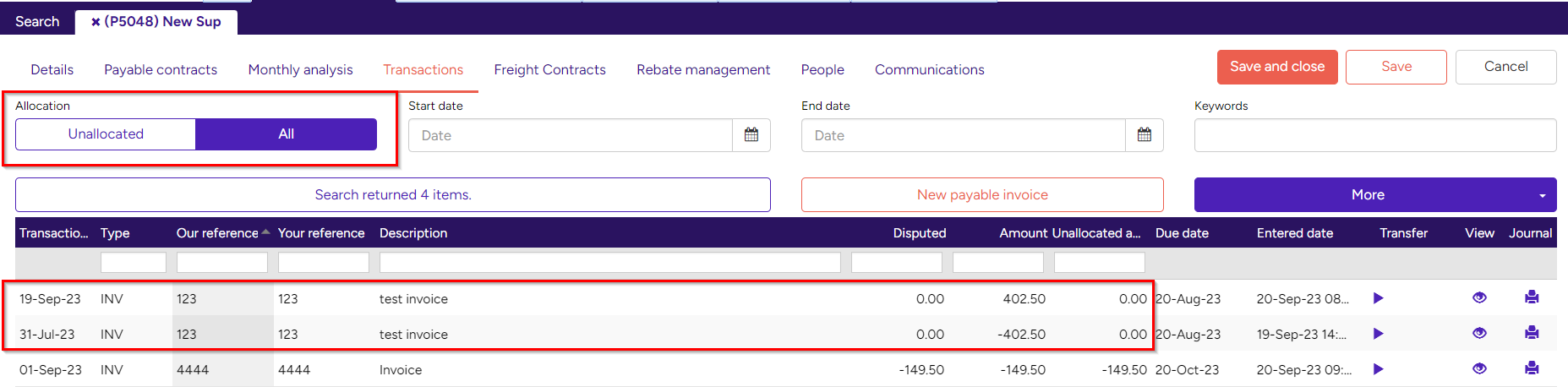Print journal for 19-Sep-23 invoice
Screen dimensions: 1568x387
pyautogui.click(x=1532, y=297)
